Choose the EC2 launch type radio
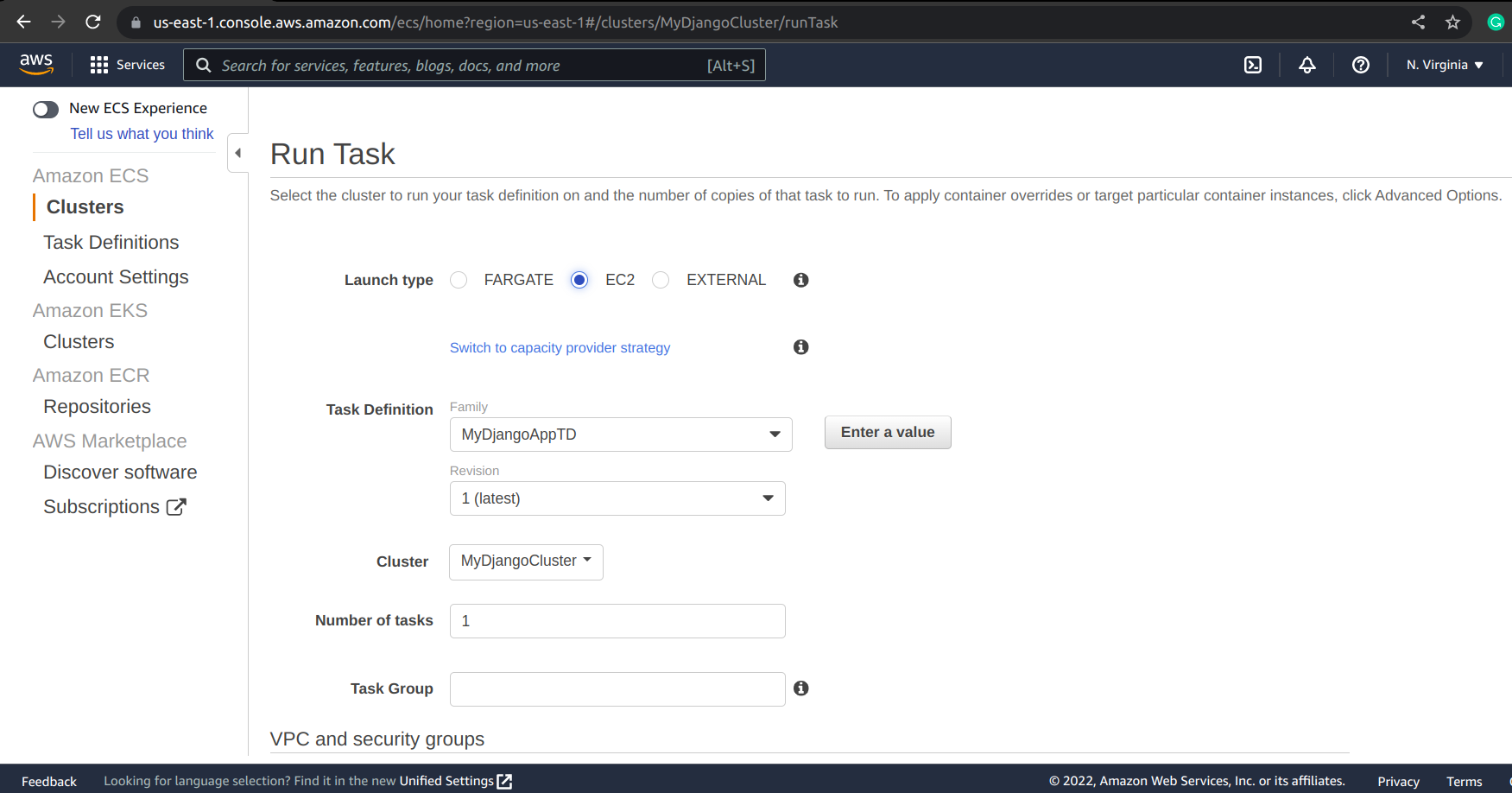Image resolution: width=1512 pixels, height=793 pixels. pos(579,280)
